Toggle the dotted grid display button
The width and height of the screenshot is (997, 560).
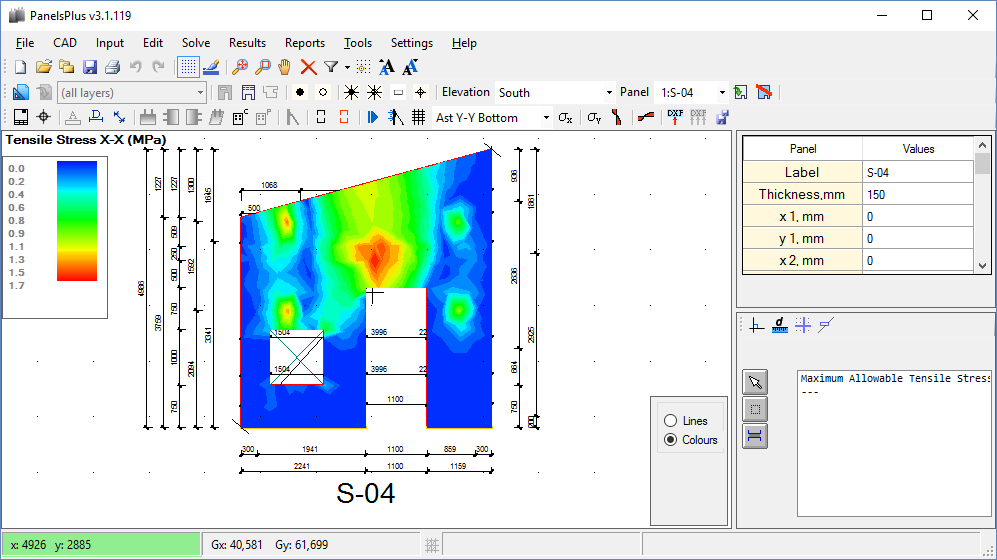pyautogui.click(x=187, y=67)
